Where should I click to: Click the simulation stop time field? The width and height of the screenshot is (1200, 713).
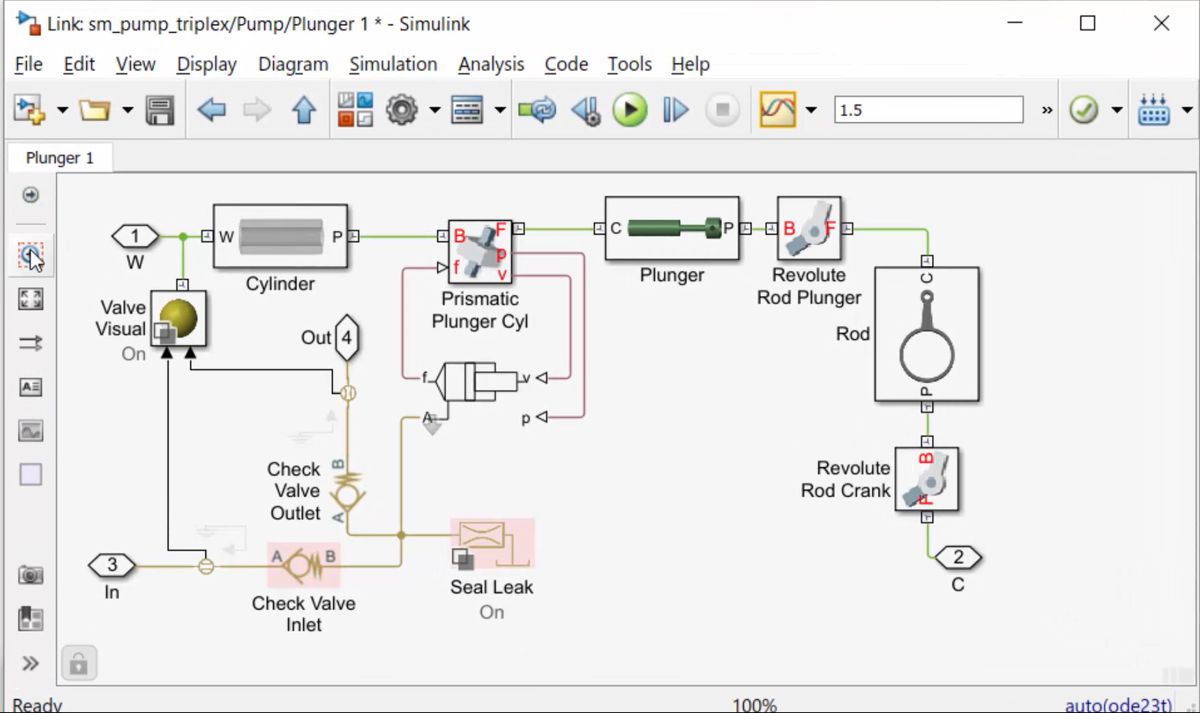(929, 110)
